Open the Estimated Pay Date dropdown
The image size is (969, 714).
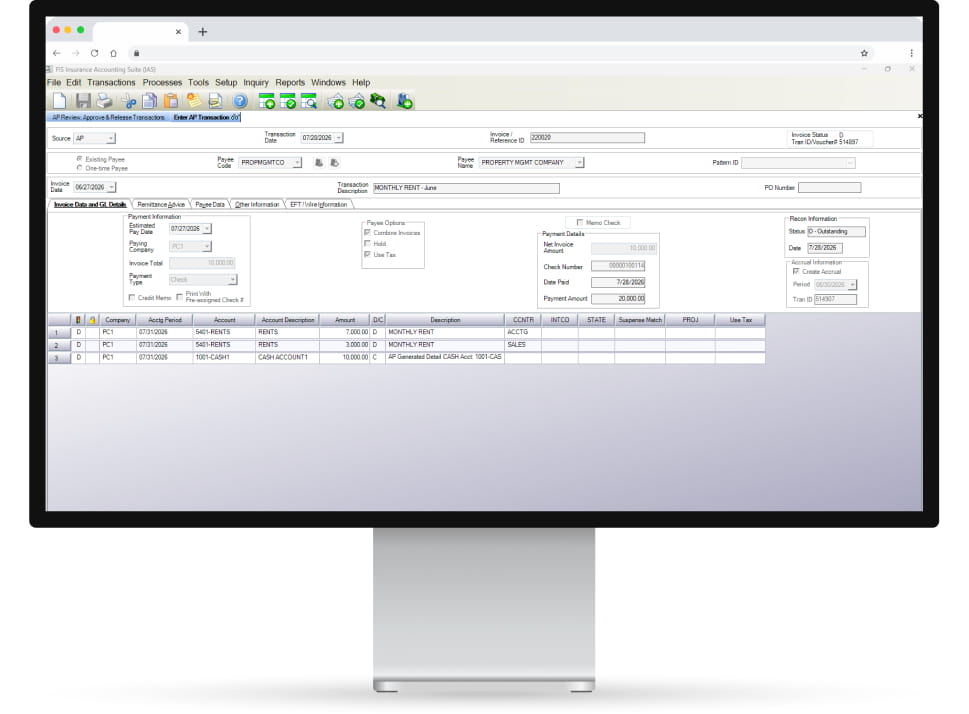pos(207,229)
